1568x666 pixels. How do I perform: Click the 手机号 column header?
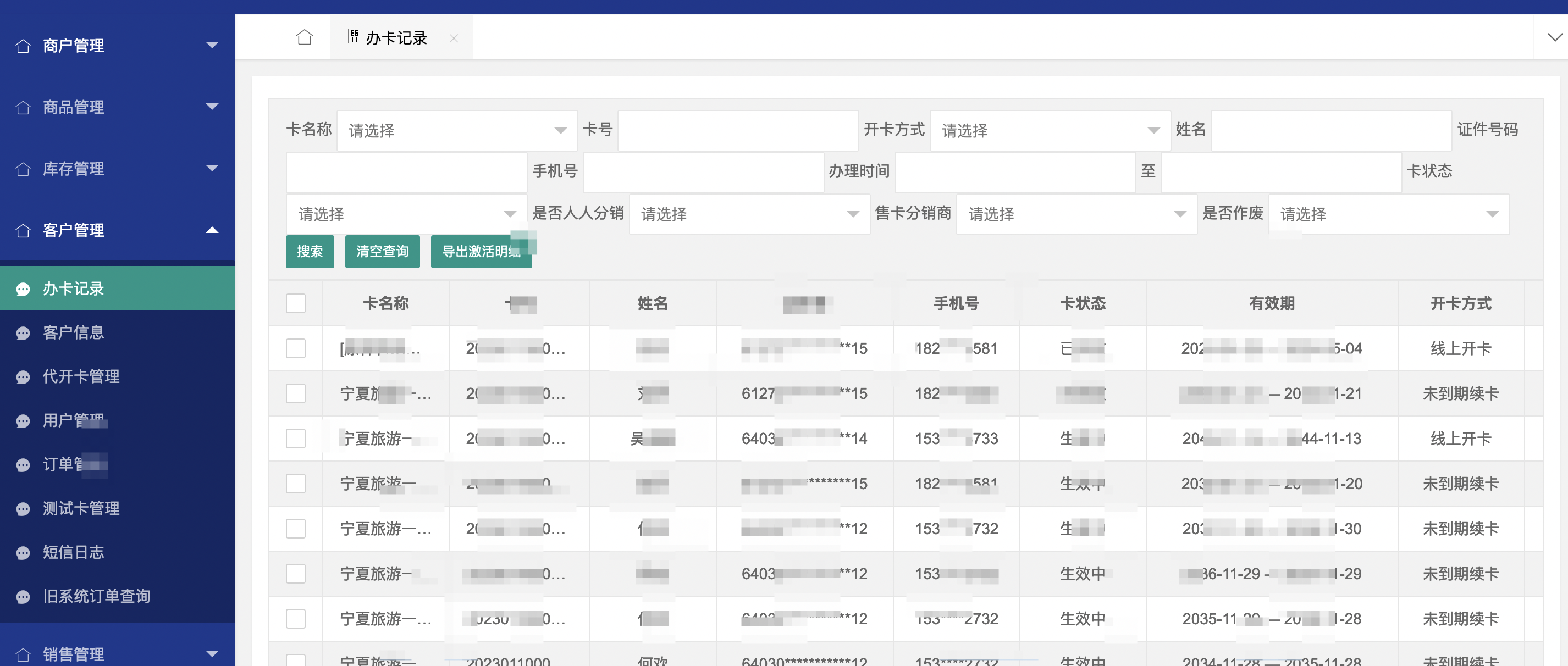[956, 303]
